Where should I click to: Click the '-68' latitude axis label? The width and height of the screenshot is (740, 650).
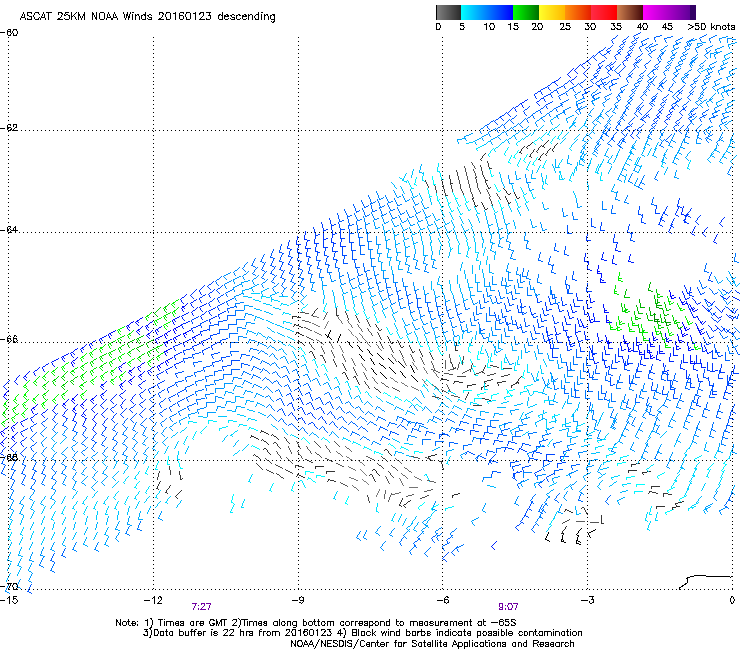pos(9,457)
